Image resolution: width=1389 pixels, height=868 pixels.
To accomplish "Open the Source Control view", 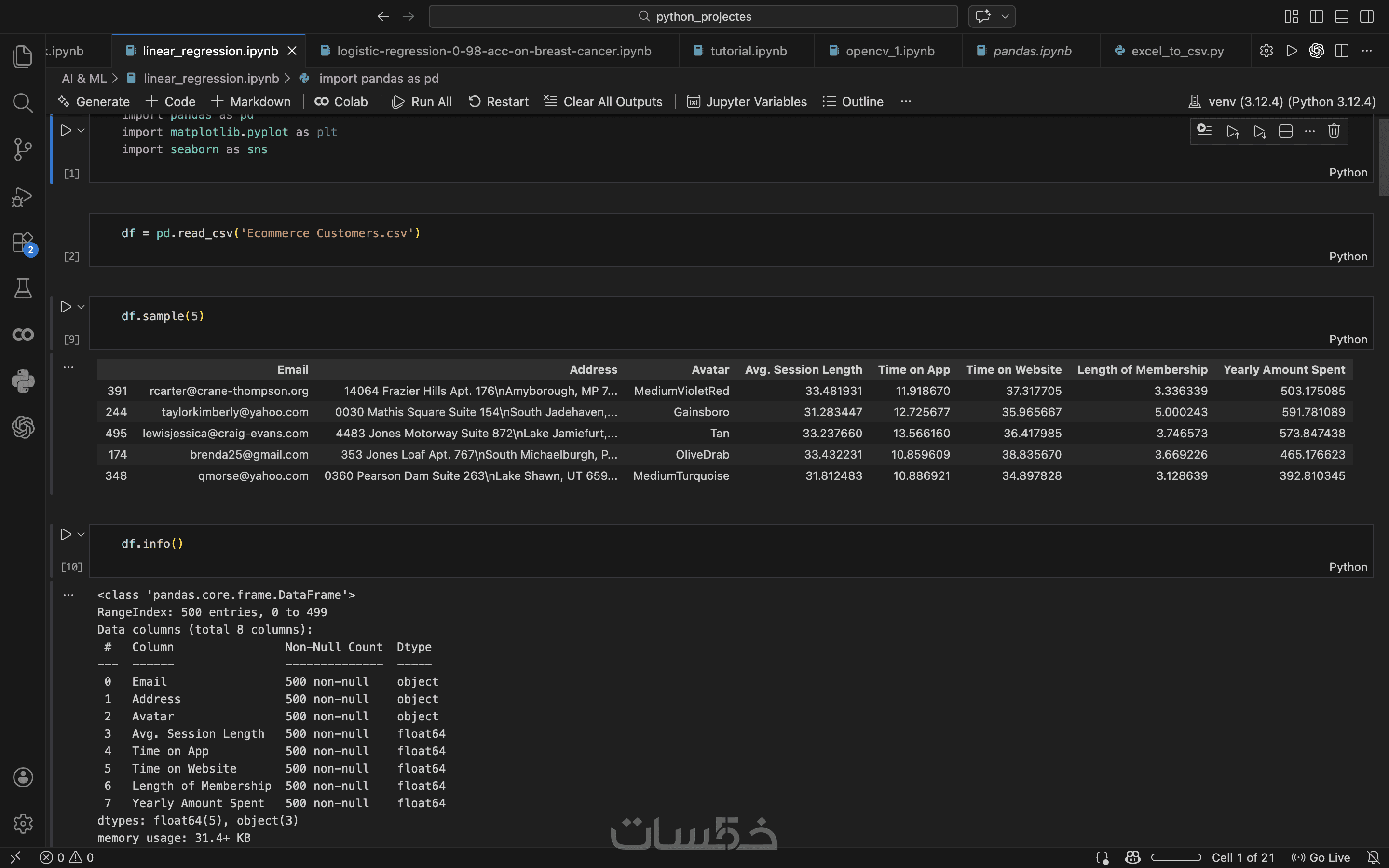I will [22, 149].
